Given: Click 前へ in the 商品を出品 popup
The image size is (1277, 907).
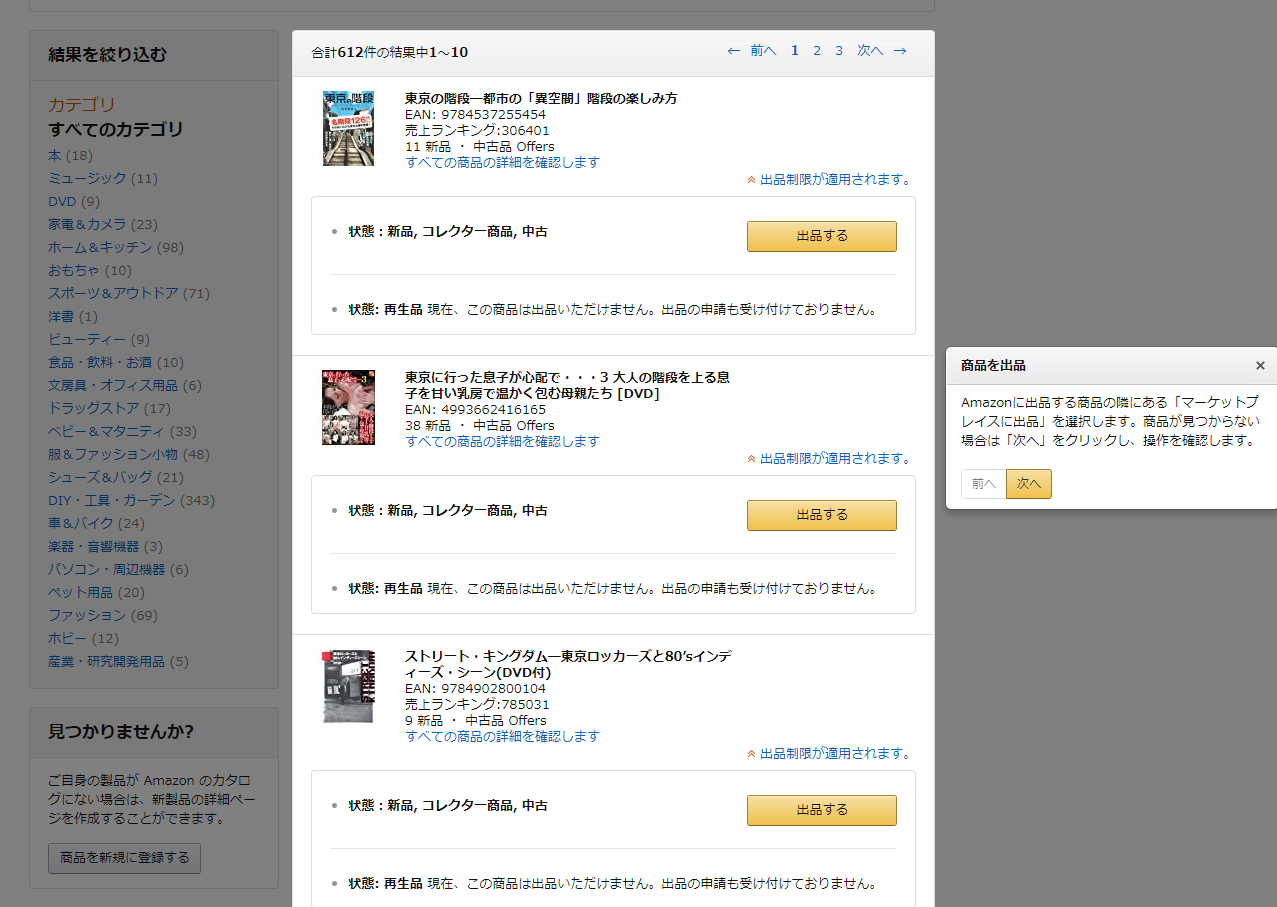Looking at the screenshot, I should (x=982, y=483).
